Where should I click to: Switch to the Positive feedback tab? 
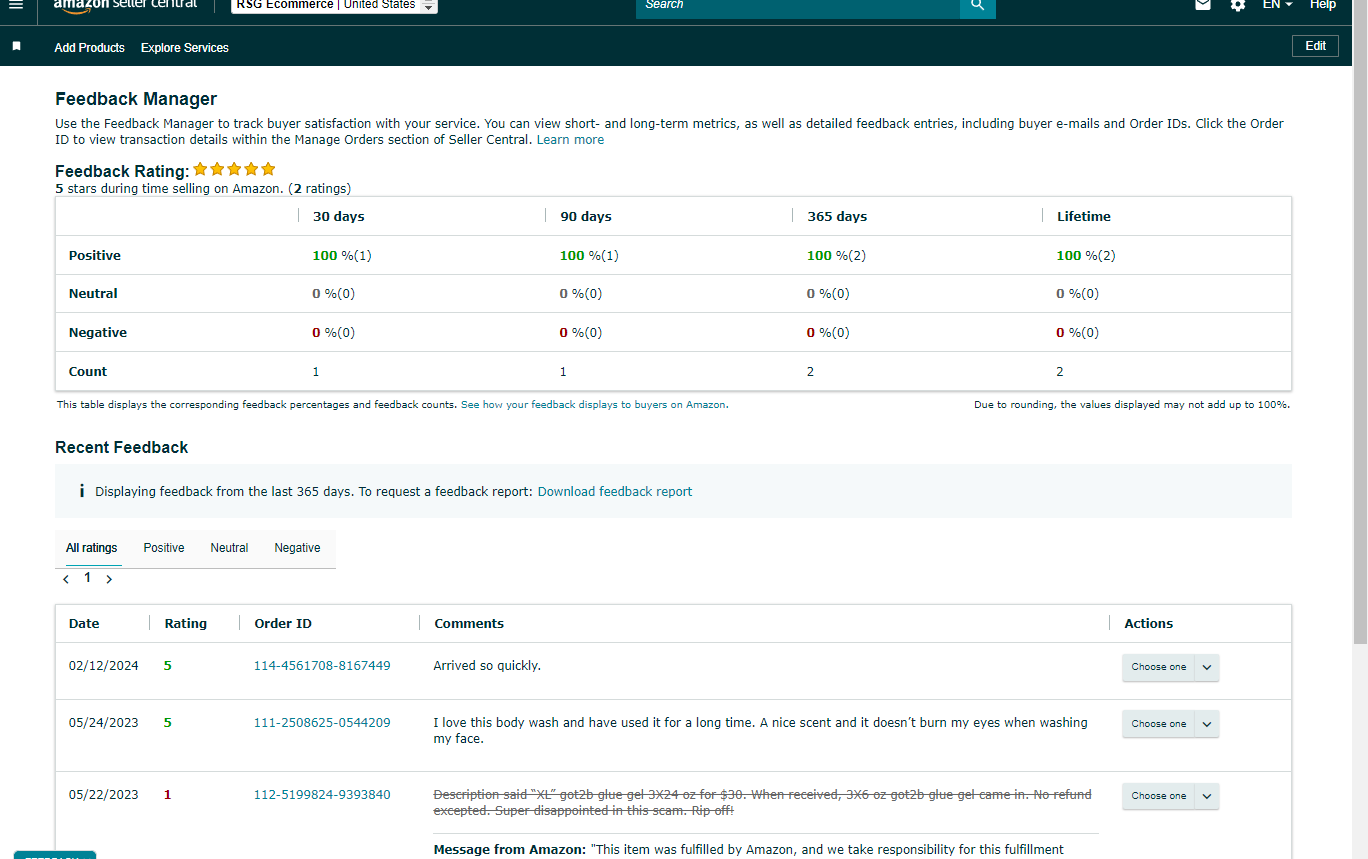pyautogui.click(x=164, y=548)
